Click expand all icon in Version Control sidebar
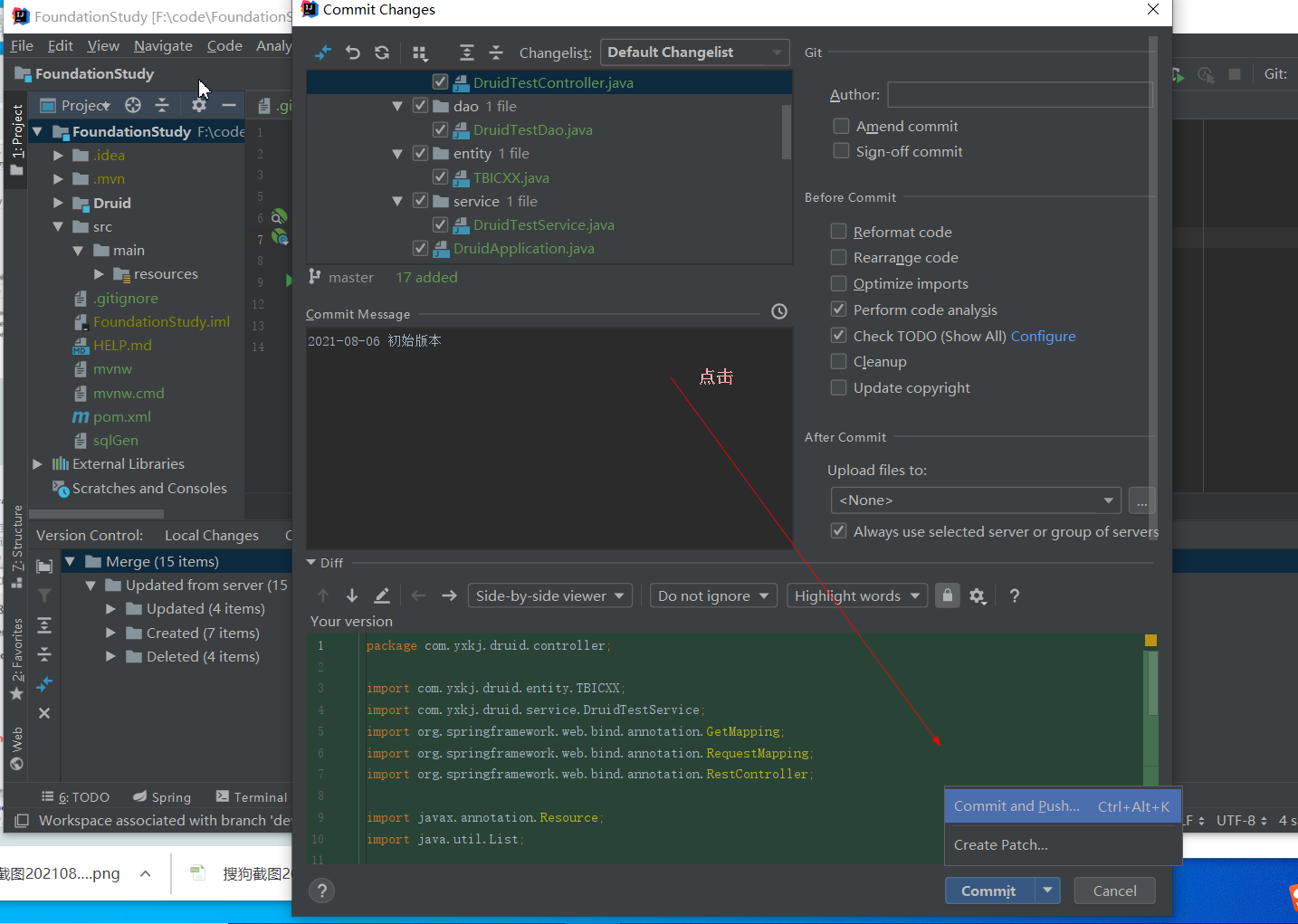Viewport: 1298px width, 924px height. click(44, 625)
